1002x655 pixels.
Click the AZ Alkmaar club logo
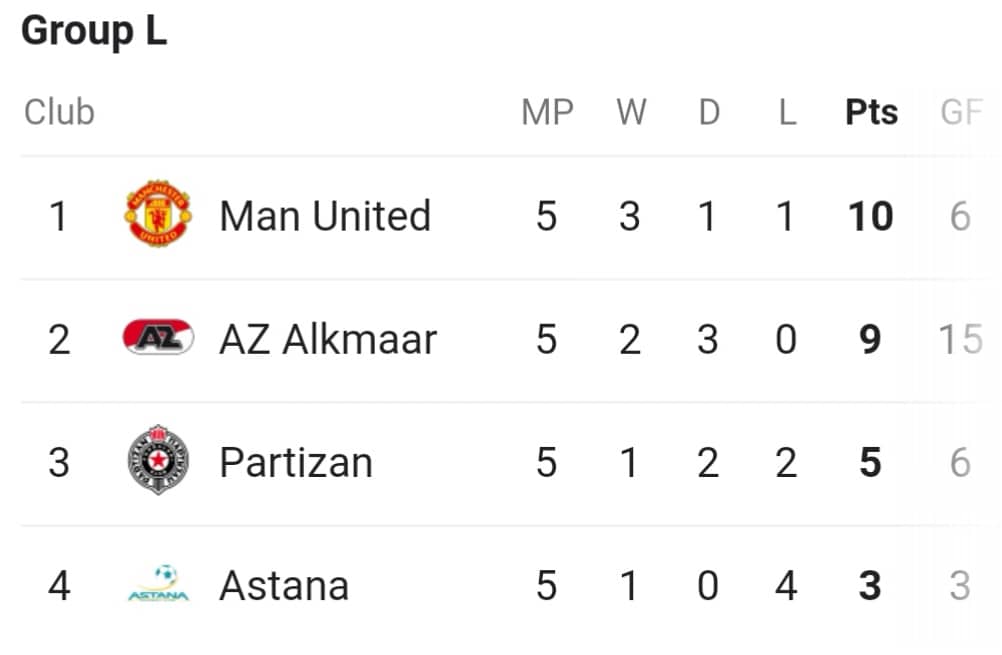158,337
